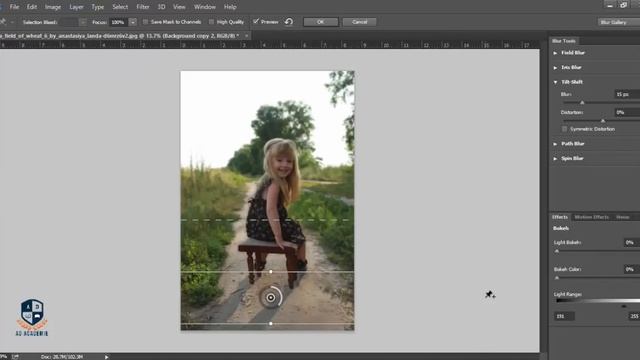Expand the Path Blur section
Viewport: 640px width, 360px height.
point(555,144)
